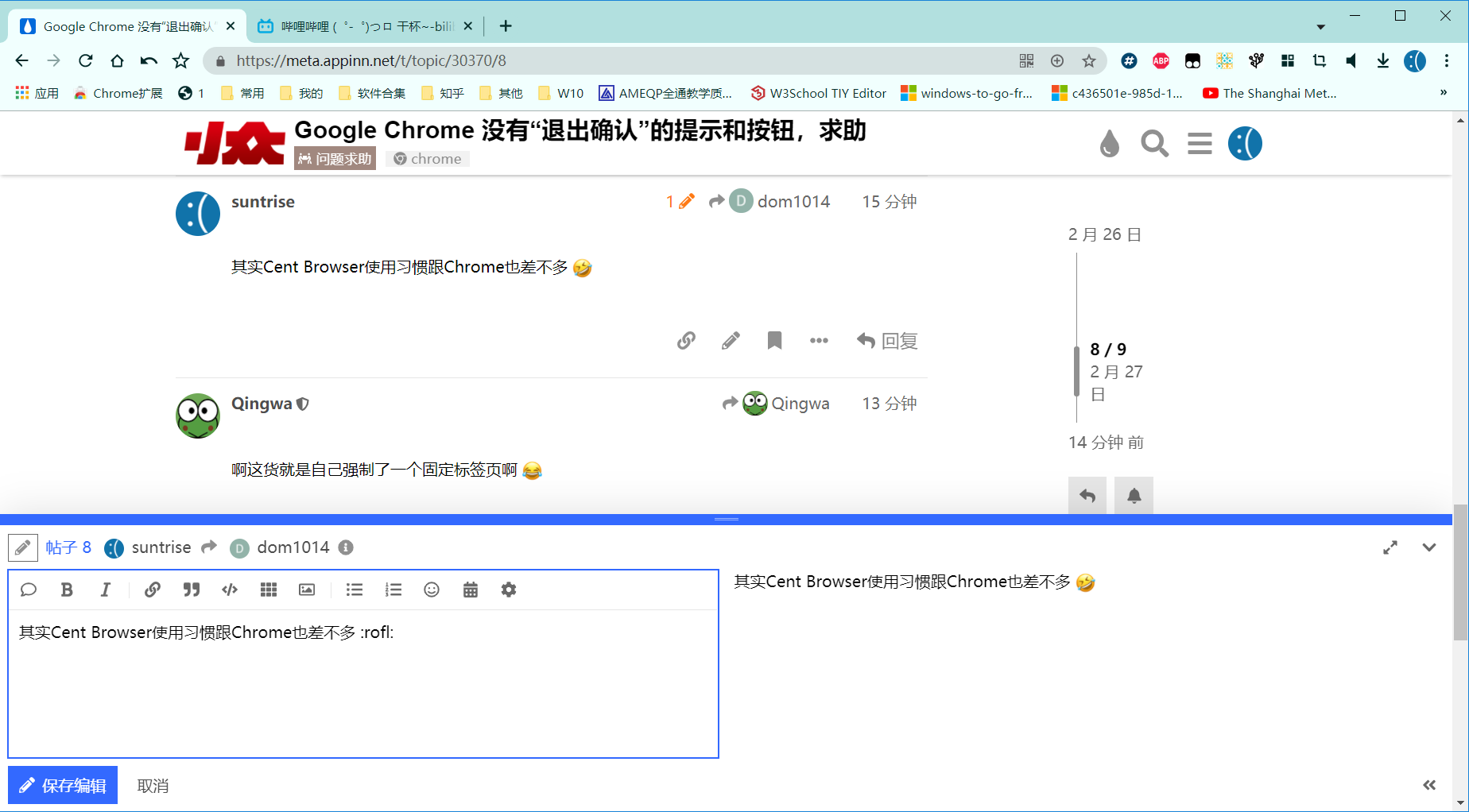The width and height of the screenshot is (1469, 812).
Task: Insert date using the calendar icon
Action: click(471, 590)
